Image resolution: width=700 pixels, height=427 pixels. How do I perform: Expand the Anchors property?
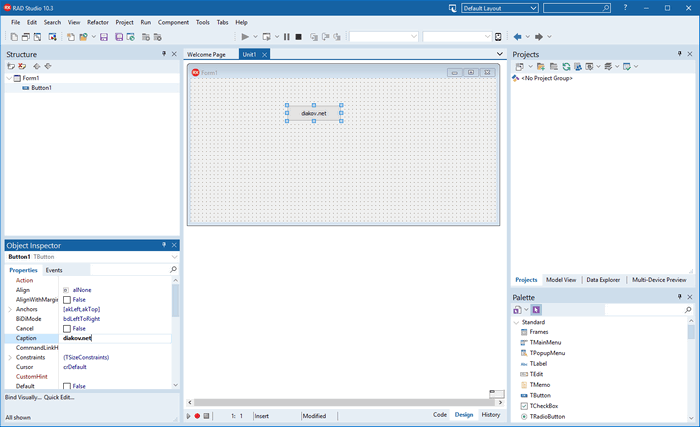(x=10, y=310)
